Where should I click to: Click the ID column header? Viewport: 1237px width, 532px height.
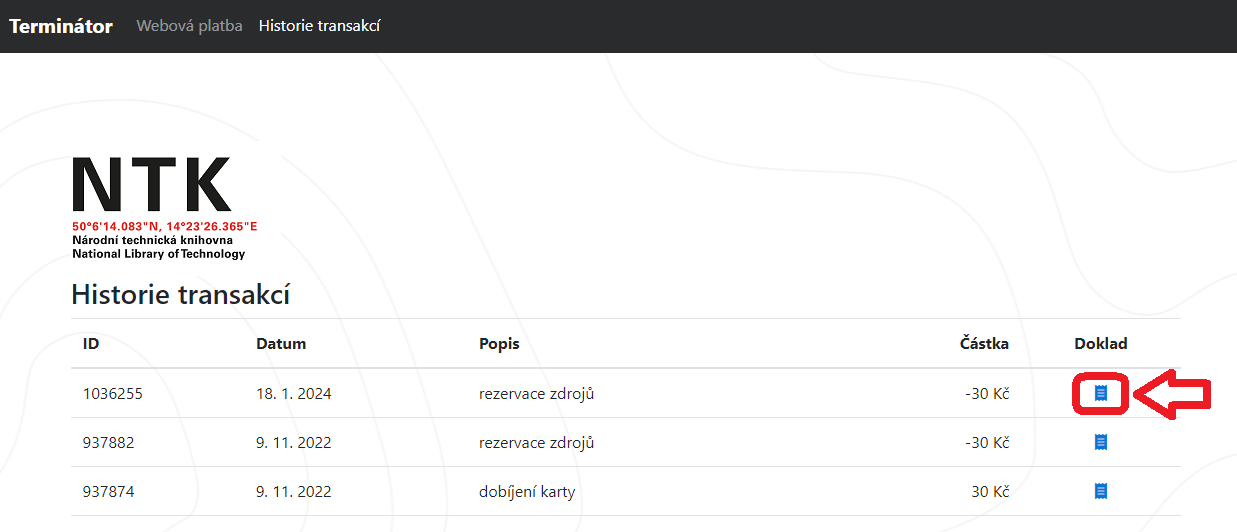[x=91, y=344]
